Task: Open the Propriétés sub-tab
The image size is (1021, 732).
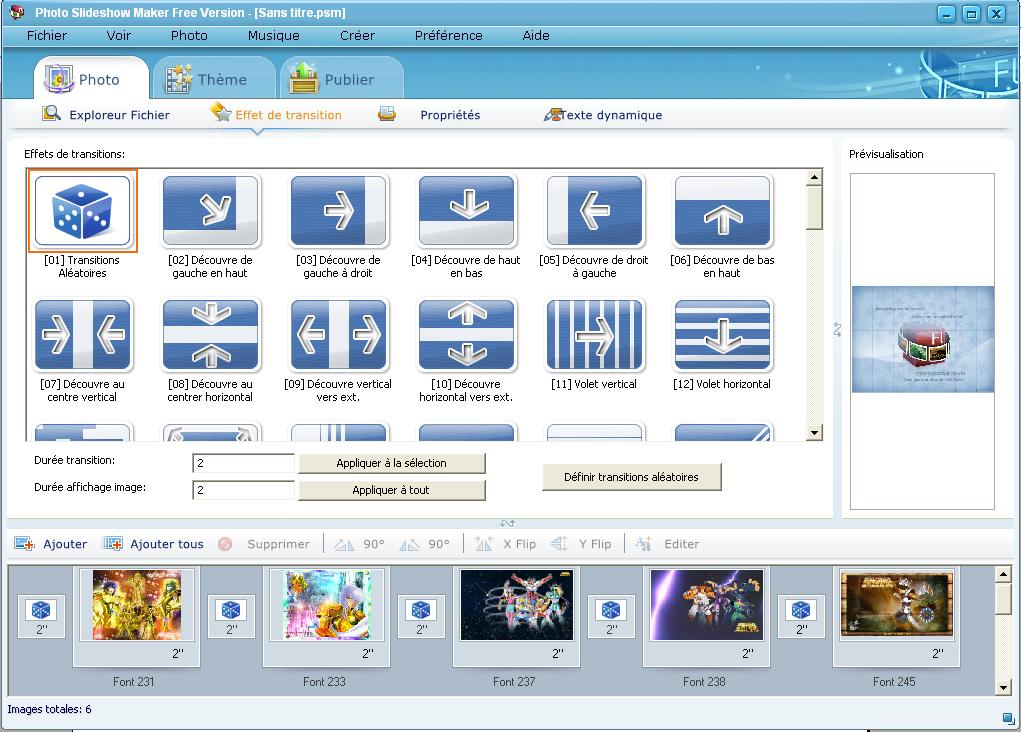Action: [449, 115]
